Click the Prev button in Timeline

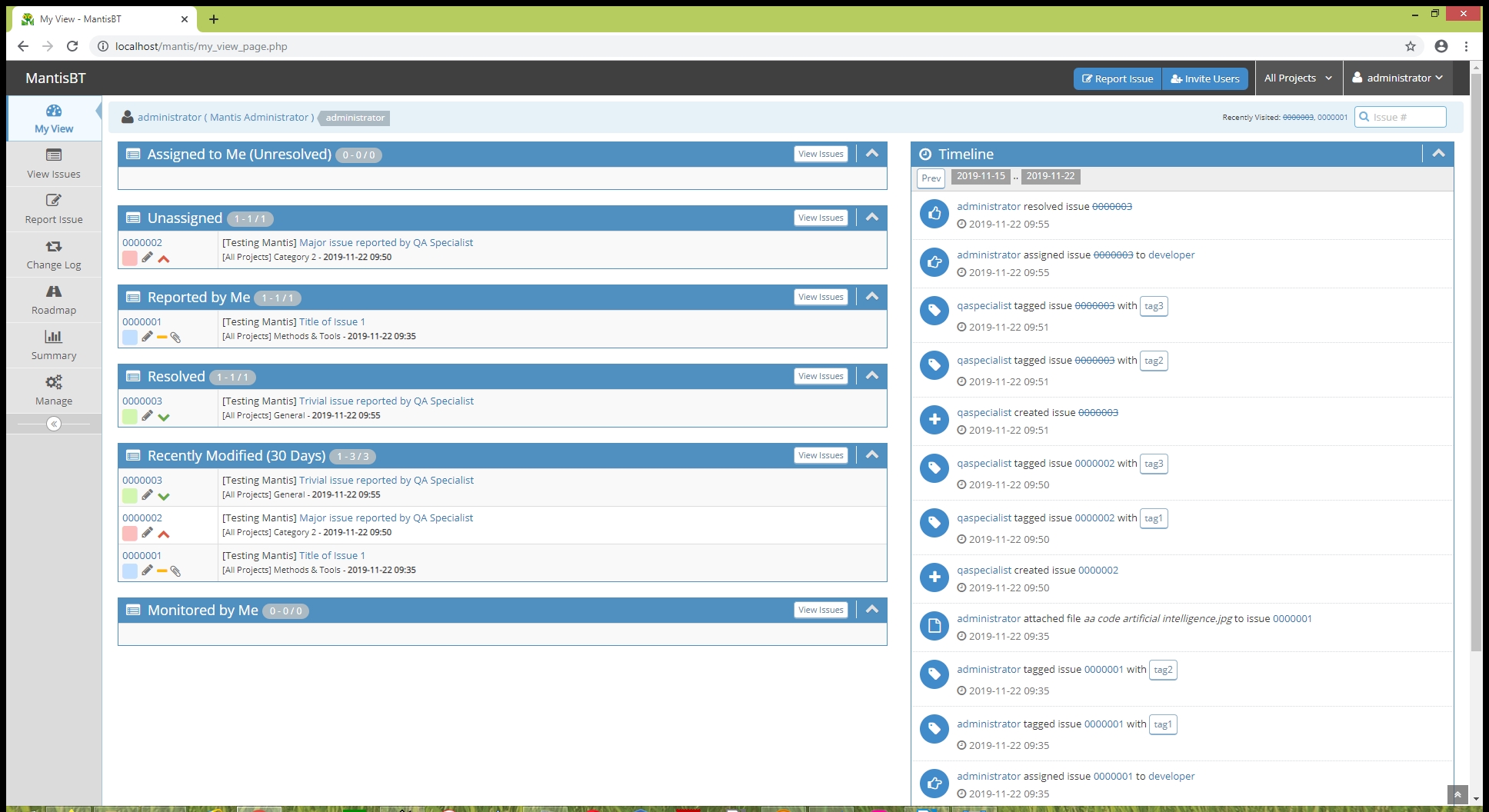coord(931,178)
